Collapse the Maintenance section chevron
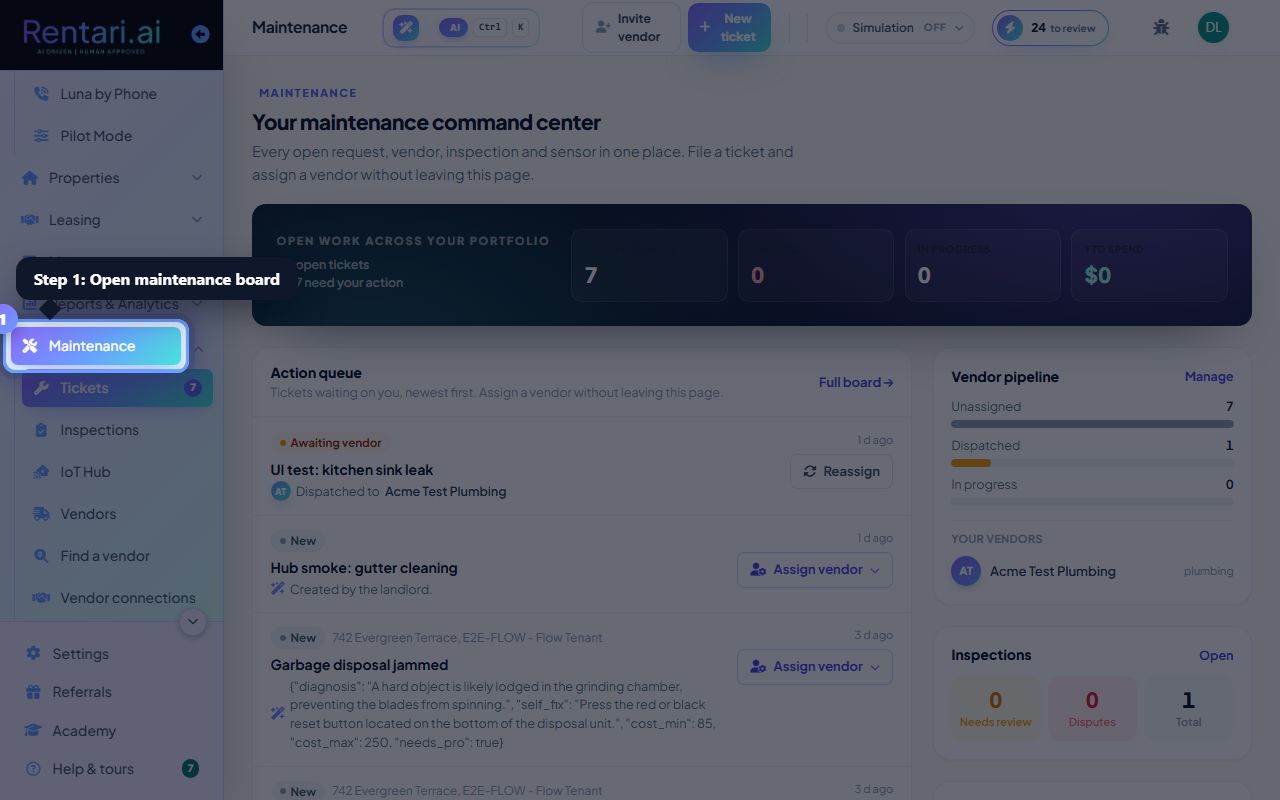Image resolution: width=1280 pixels, height=800 pixels. (197, 349)
